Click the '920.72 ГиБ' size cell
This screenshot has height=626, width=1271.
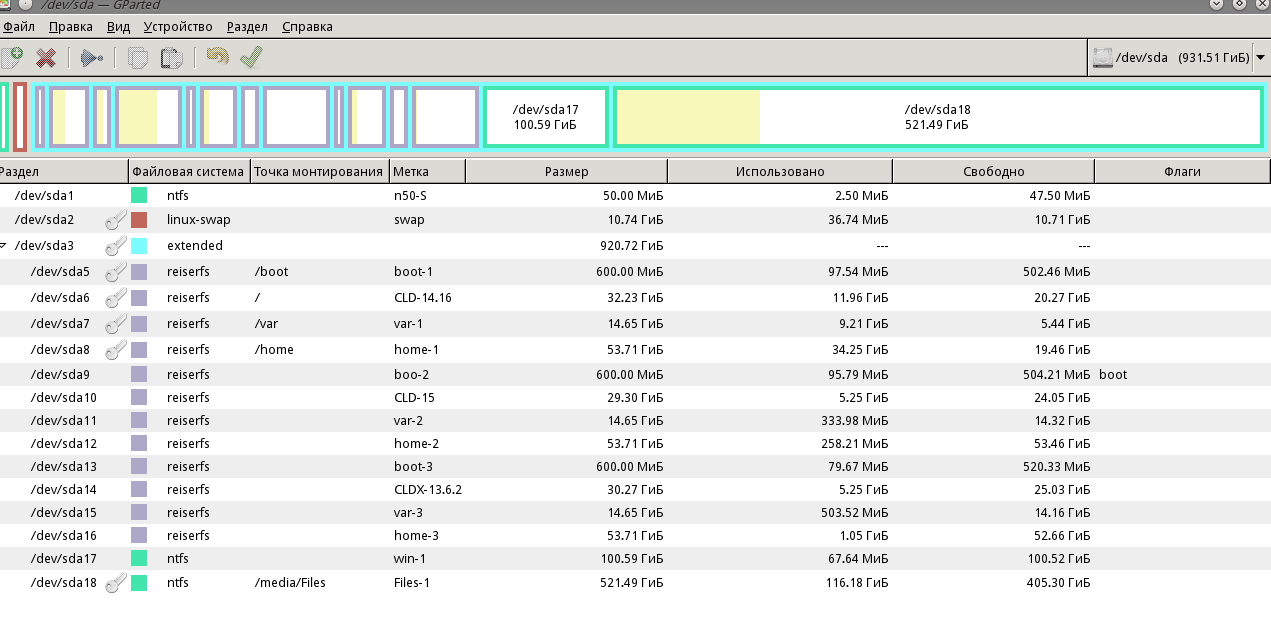(634, 246)
